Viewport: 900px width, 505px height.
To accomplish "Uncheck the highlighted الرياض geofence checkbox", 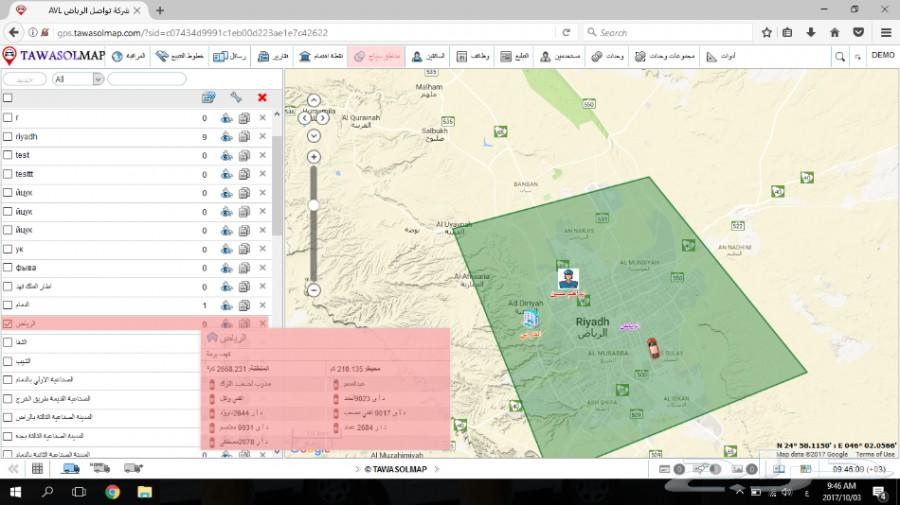I will coord(7,324).
